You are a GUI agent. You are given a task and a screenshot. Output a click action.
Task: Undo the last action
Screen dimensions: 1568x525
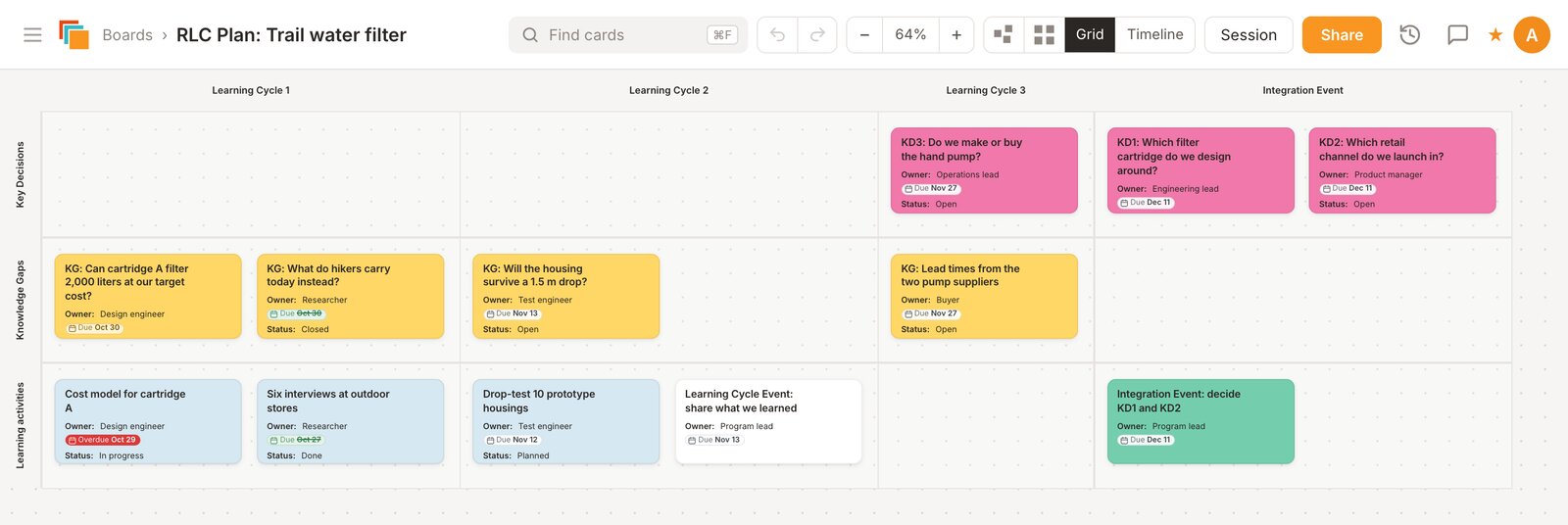[777, 35]
